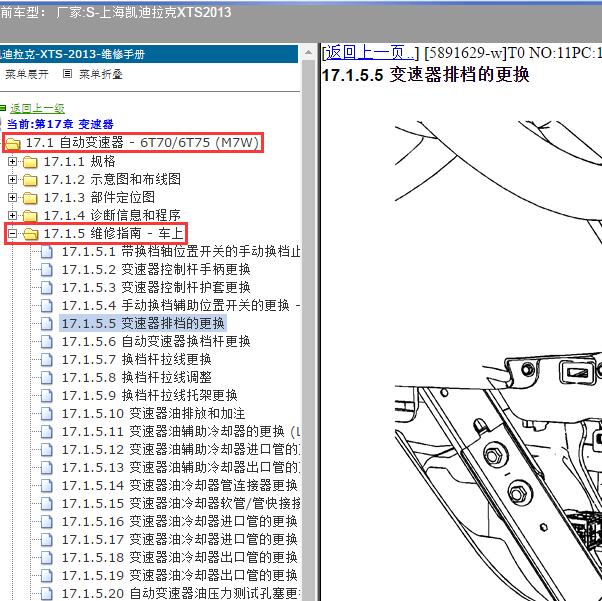The height and width of the screenshot is (601, 602).
Task: Click the page icon of 17.1.5.1
Action: pos(47,252)
